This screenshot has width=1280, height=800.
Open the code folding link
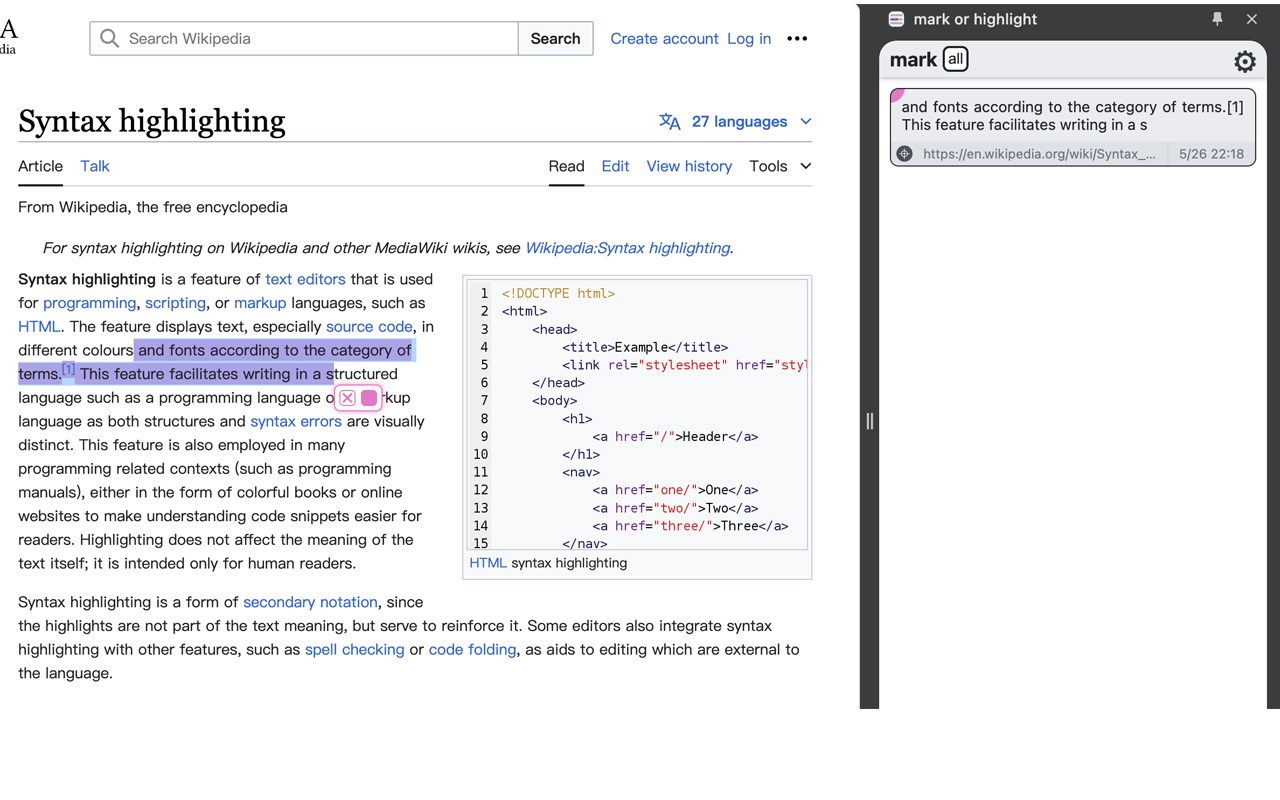tap(472, 650)
